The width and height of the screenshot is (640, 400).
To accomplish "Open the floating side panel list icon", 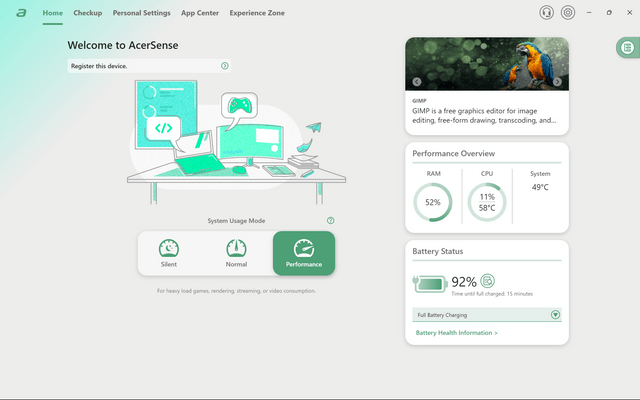I will 627,48.
